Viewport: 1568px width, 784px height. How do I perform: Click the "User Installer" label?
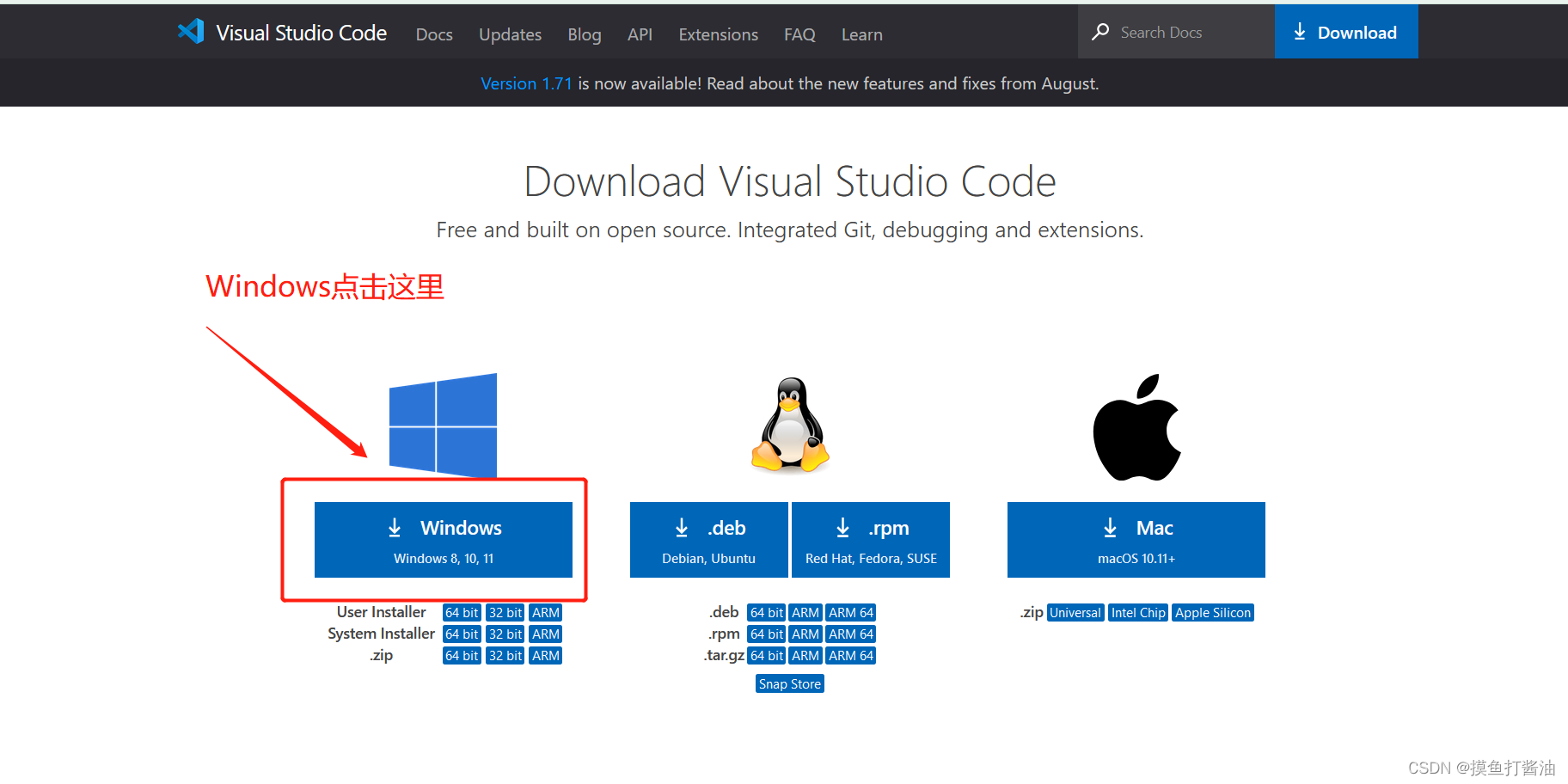pos(382,611)
